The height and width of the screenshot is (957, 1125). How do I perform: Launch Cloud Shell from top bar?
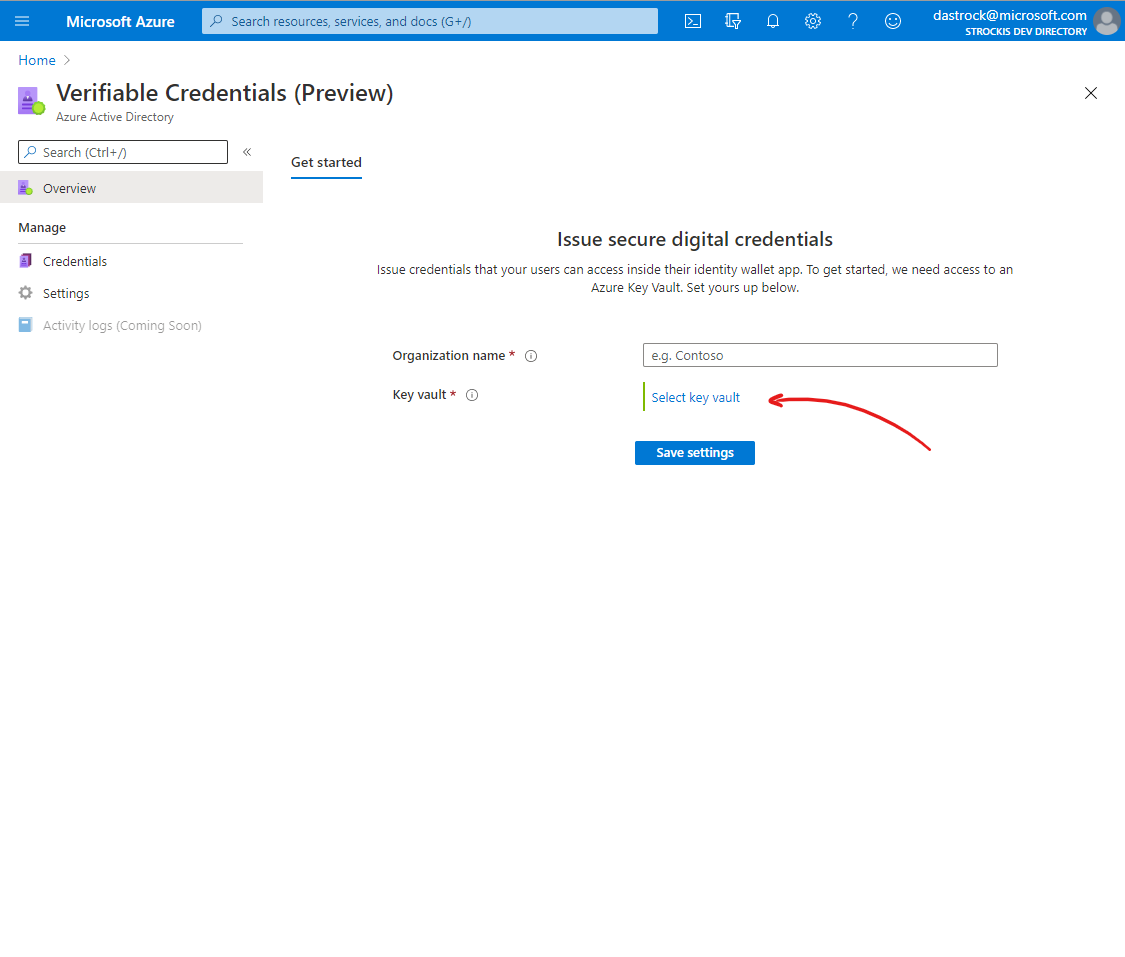pos(692,22)
